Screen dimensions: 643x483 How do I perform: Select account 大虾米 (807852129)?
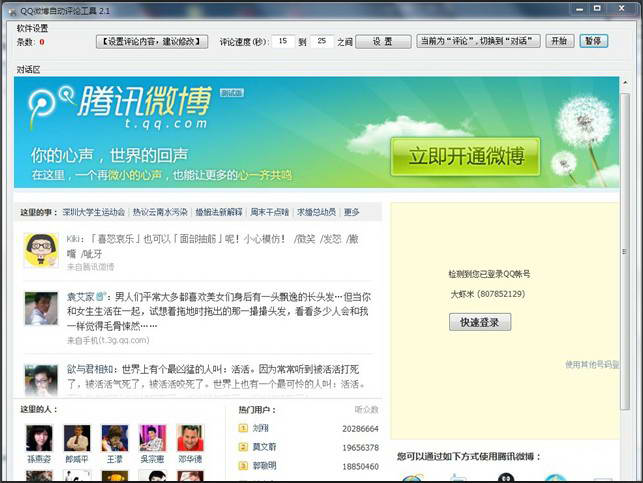pyautogui.click(x=488, y=294)
